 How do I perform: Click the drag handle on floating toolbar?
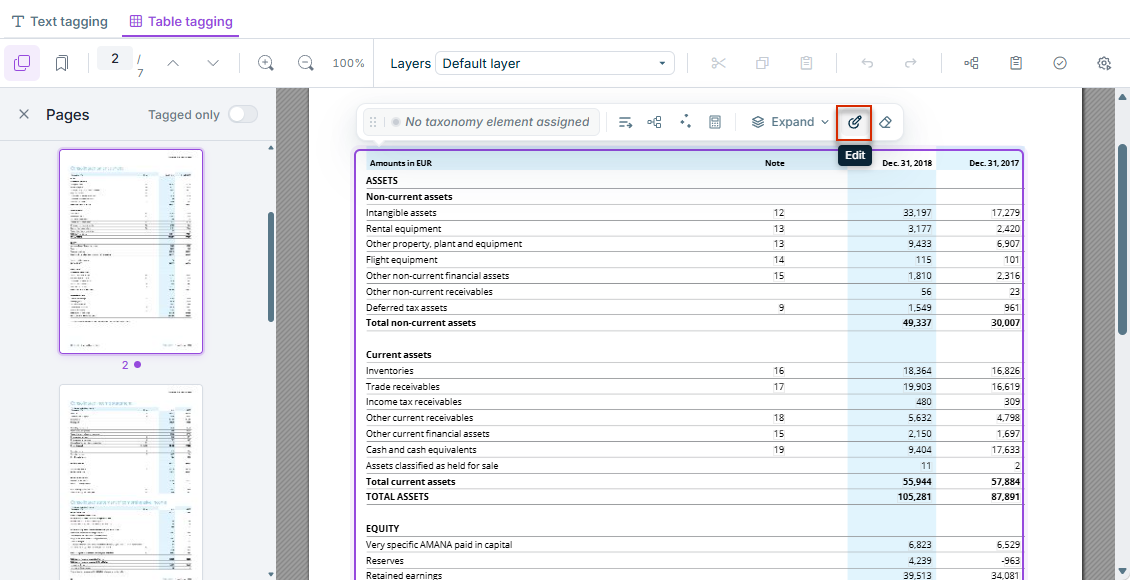[x=373, y=122]
